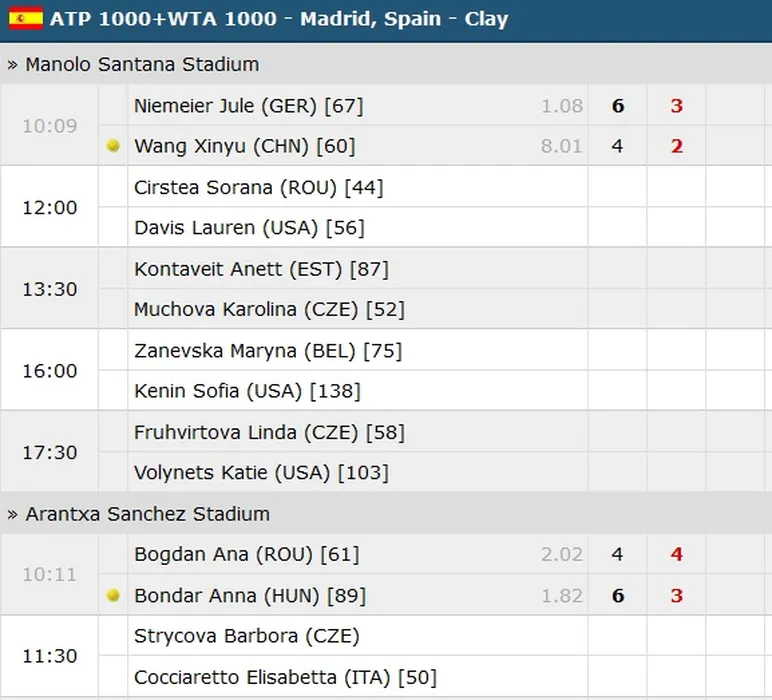Click the Spain flag icon in header
Viewport: 772px width, 700px height.
[26, 18]
